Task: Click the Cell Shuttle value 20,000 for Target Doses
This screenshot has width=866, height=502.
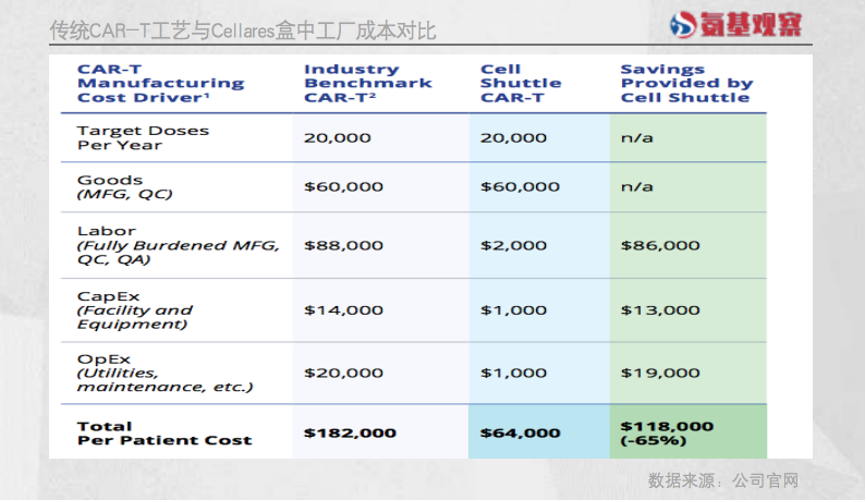Action: [x=514, y=138]
